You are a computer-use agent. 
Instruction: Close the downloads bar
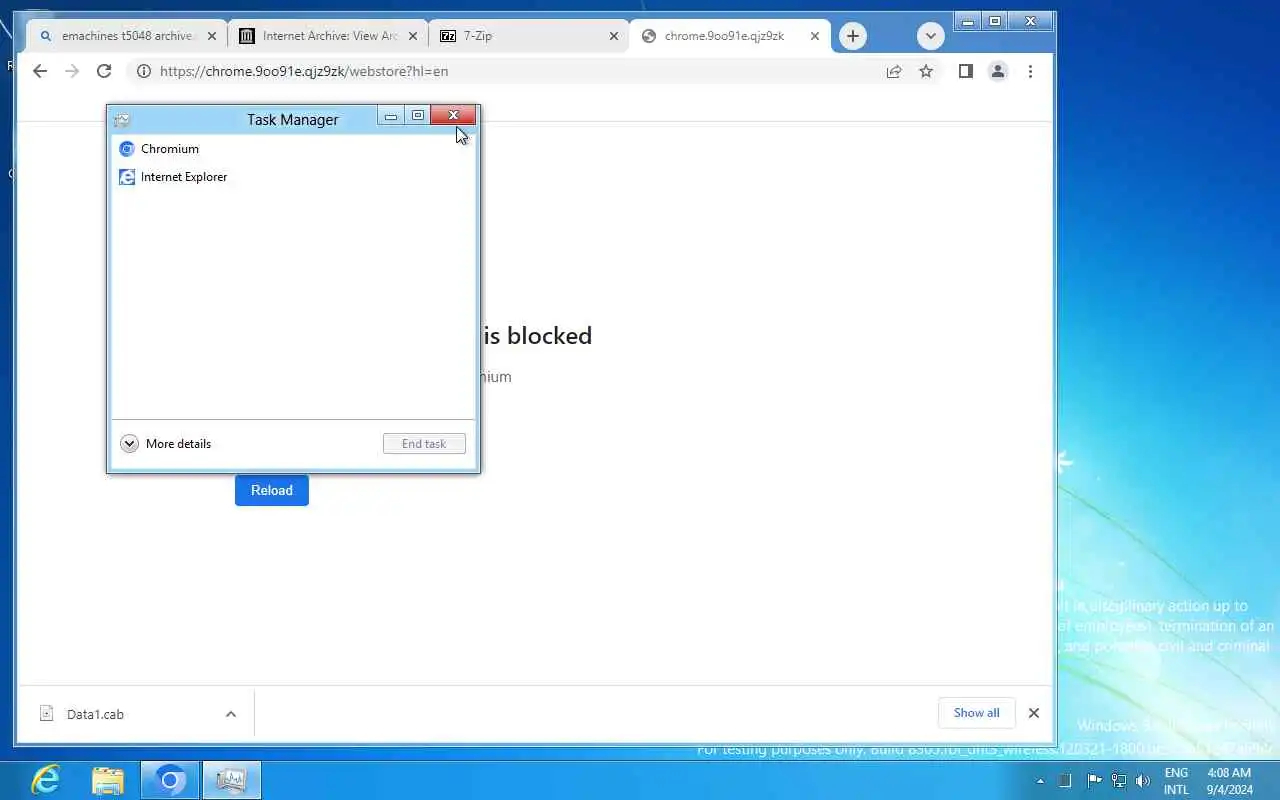click(x=1034, y=713)
